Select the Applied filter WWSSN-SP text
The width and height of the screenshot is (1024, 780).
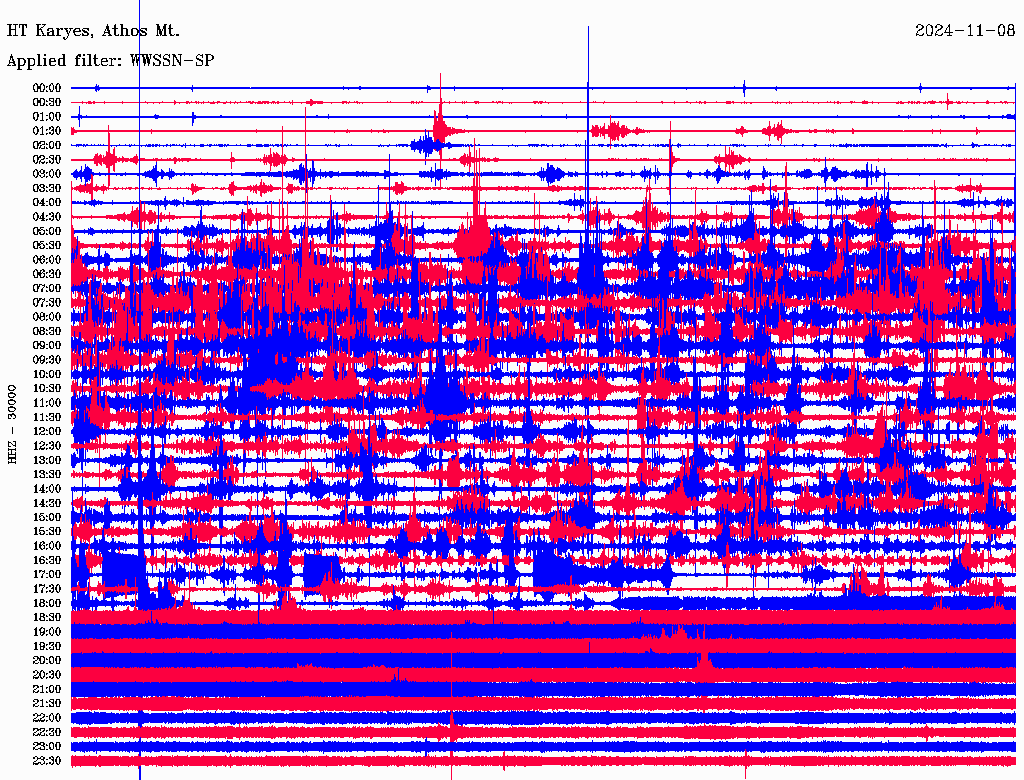pyautogui.click(x=110, y=61)
